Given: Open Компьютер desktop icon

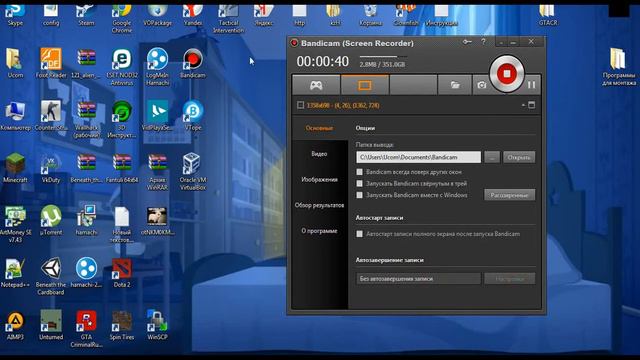Looking at the screenshot, I should pyautogui.click(x=15, y=116).
